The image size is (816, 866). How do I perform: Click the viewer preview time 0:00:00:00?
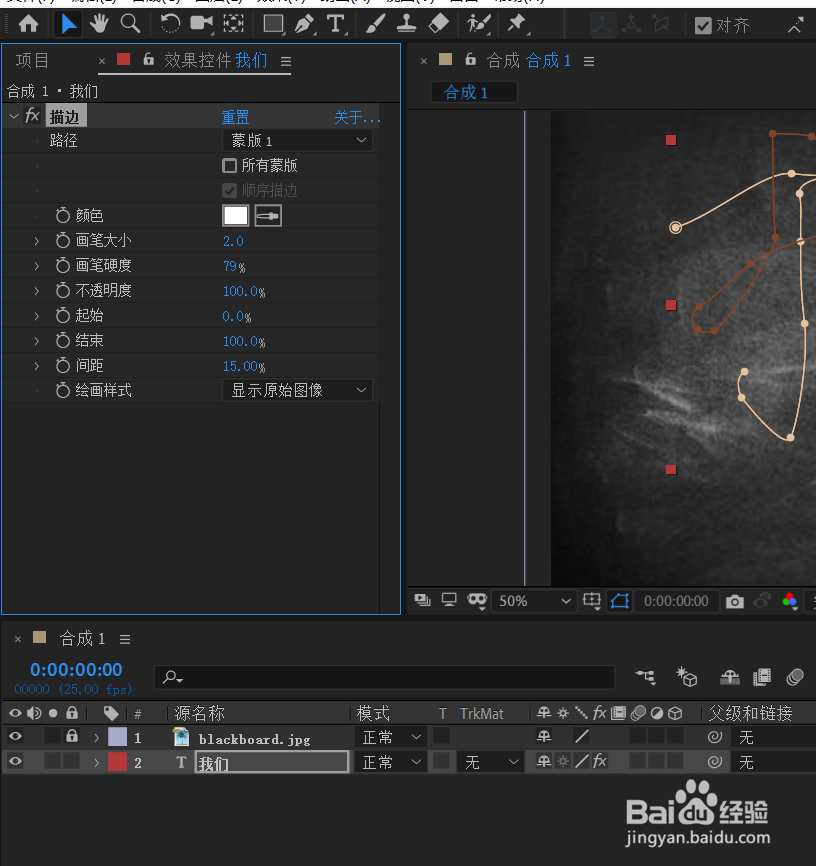click(676, 601)
